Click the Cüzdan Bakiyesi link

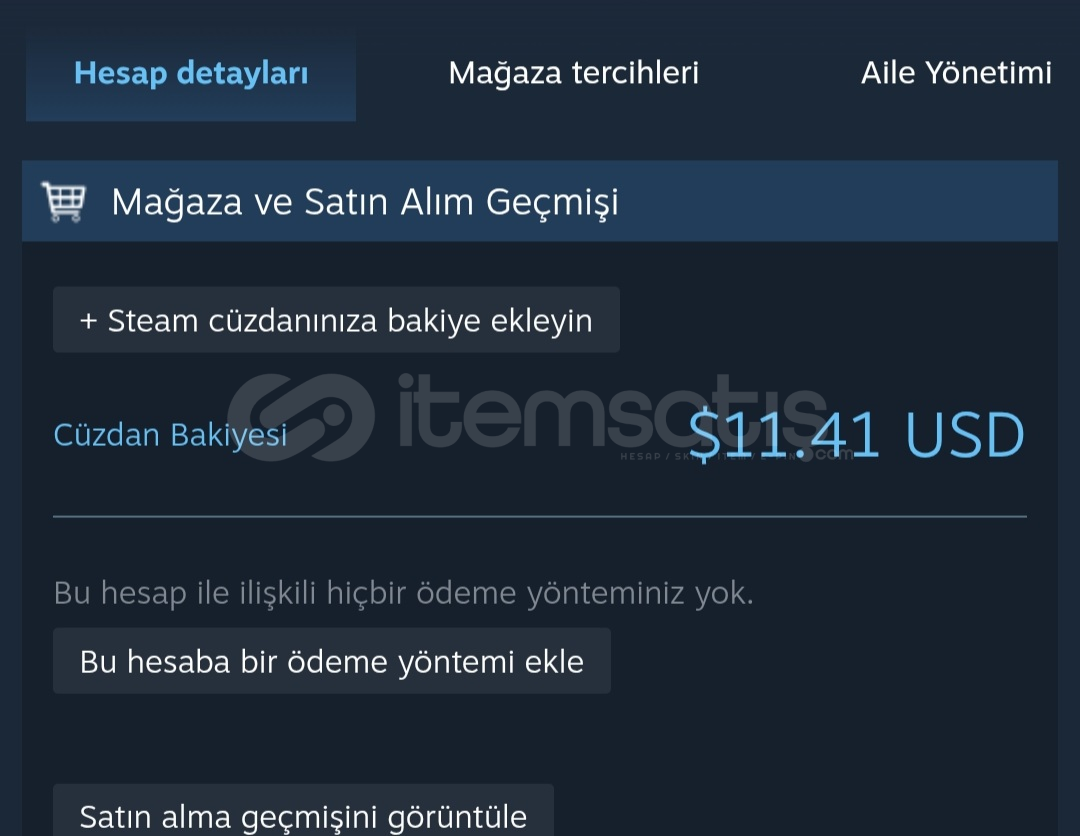pyautogui.click(x=170, y=435)
